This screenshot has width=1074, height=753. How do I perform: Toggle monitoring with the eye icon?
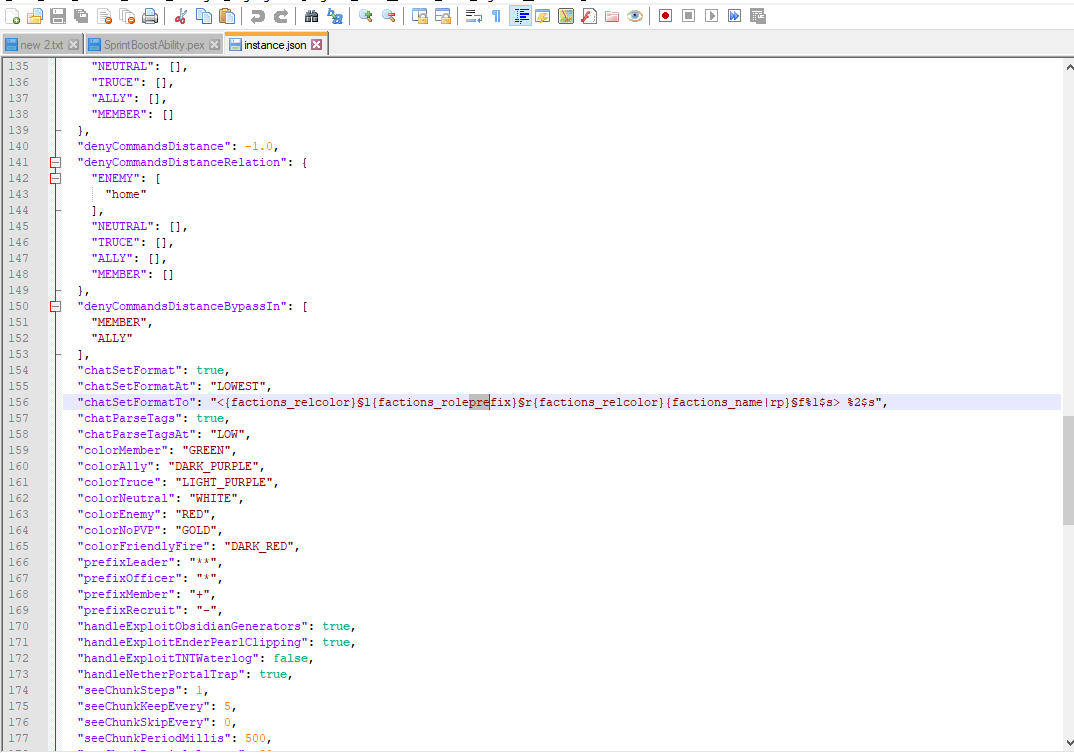(635, 16)
